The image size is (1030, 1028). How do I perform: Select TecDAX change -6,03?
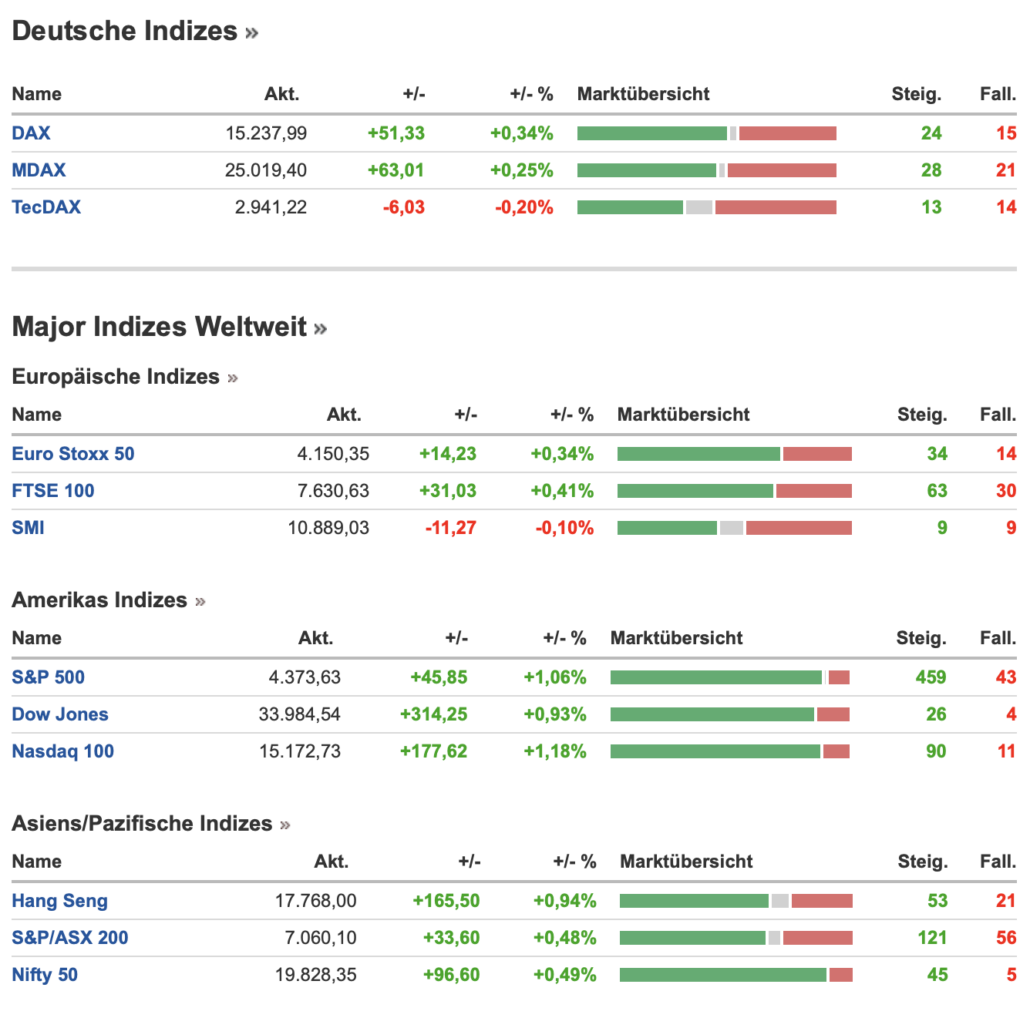pyautogui.click(x=404, y=208)
